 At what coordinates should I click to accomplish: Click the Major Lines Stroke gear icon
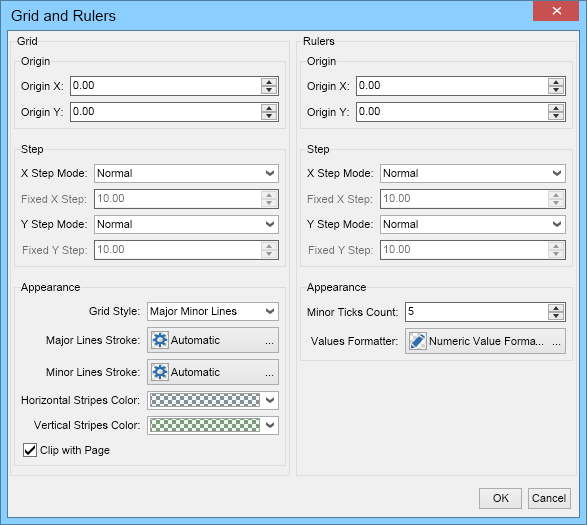[160, 340]
